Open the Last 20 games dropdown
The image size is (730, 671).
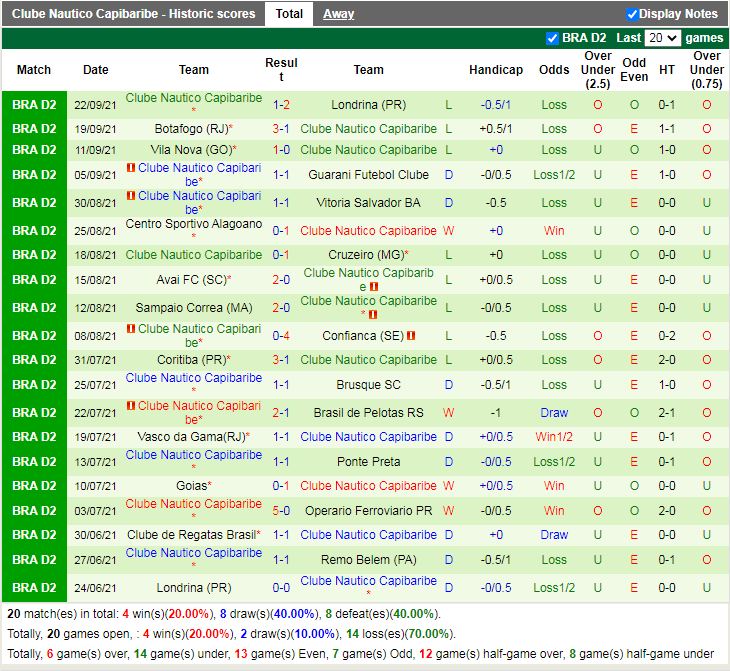(x=662, y=38)
